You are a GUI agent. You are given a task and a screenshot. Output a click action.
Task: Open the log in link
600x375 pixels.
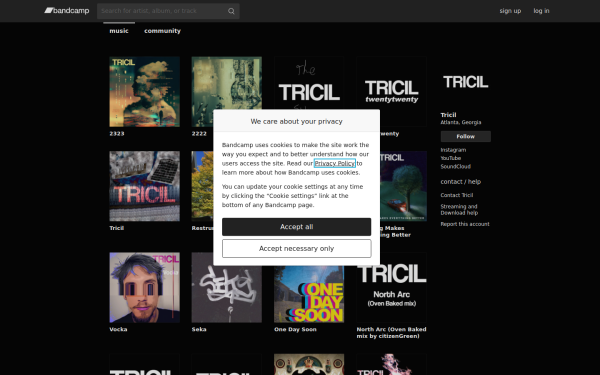tap(541, 11)
